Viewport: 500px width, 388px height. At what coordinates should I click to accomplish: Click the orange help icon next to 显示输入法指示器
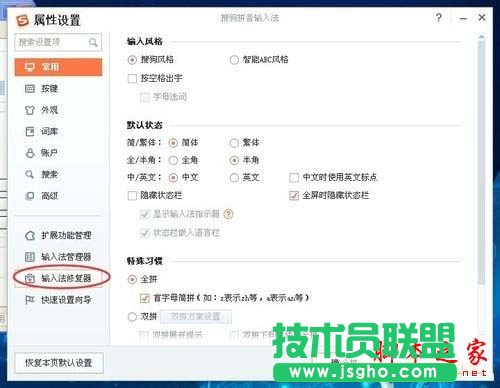click(x=228, y=214)
